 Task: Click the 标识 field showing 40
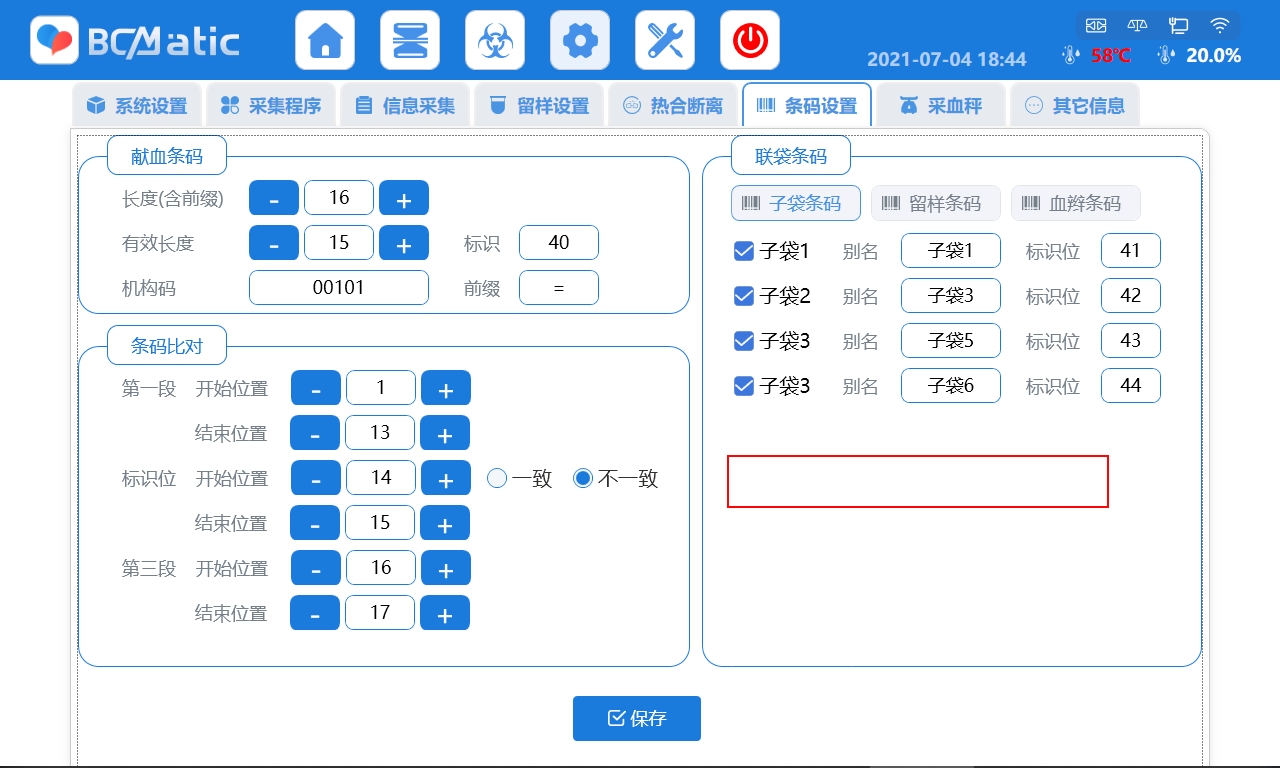[559, 243]
